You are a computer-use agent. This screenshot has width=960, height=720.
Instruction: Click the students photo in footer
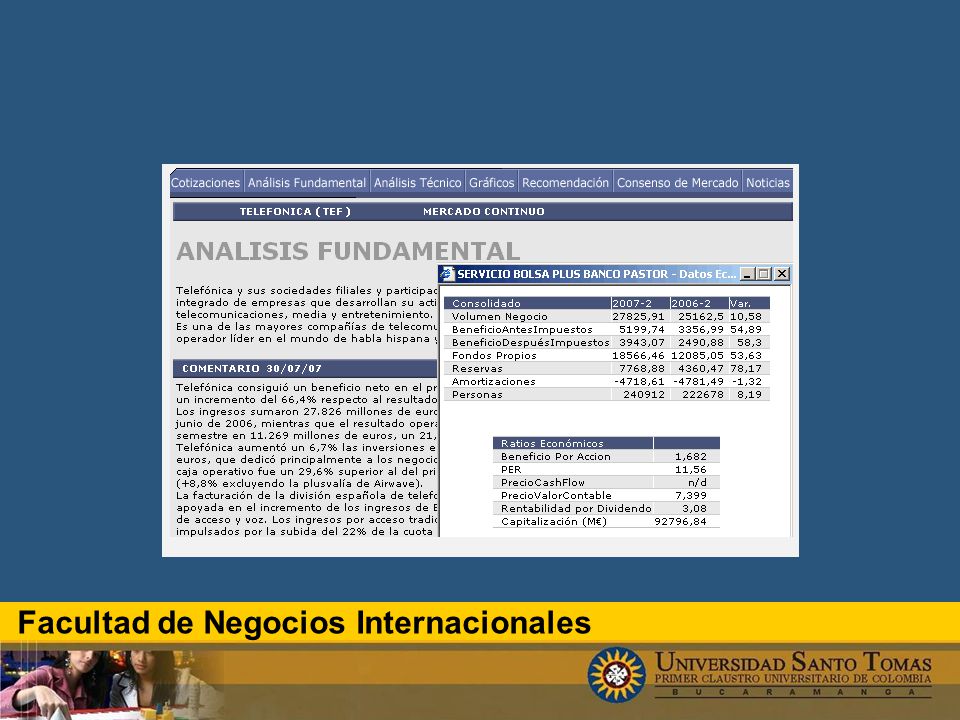click(111, 684)
